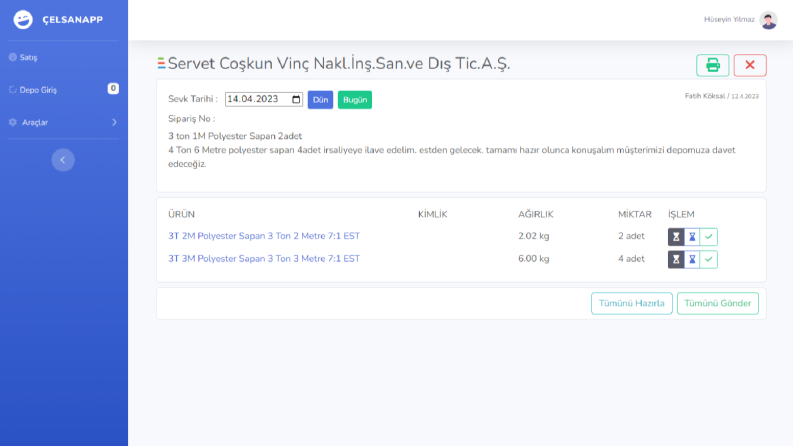Click the ÜRÜN column header
This screenshot has height=446, width=793.
point(182,214)
